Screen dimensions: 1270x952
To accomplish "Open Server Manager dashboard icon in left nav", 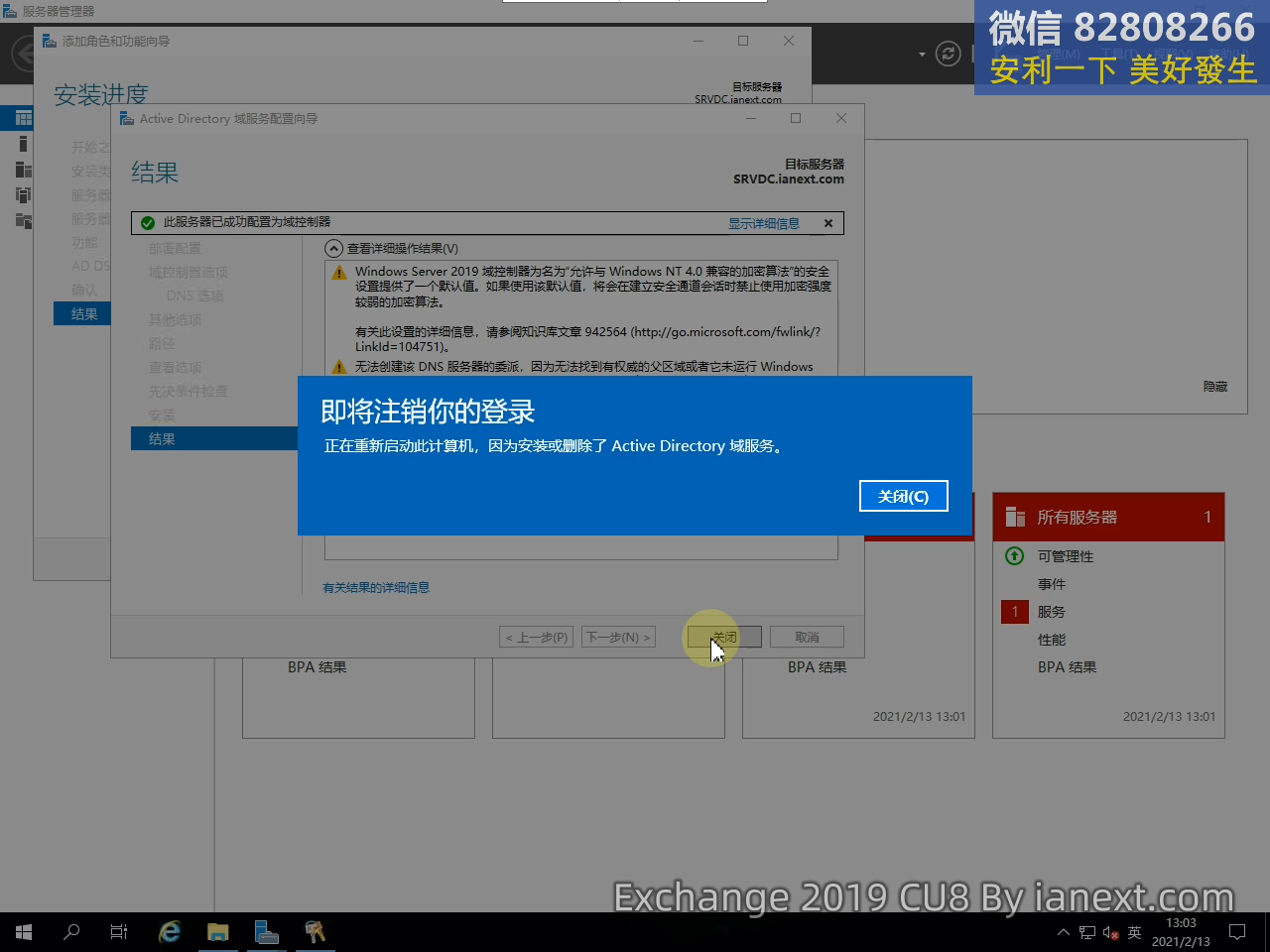I will pyautogui.click(x=23, y=118).
